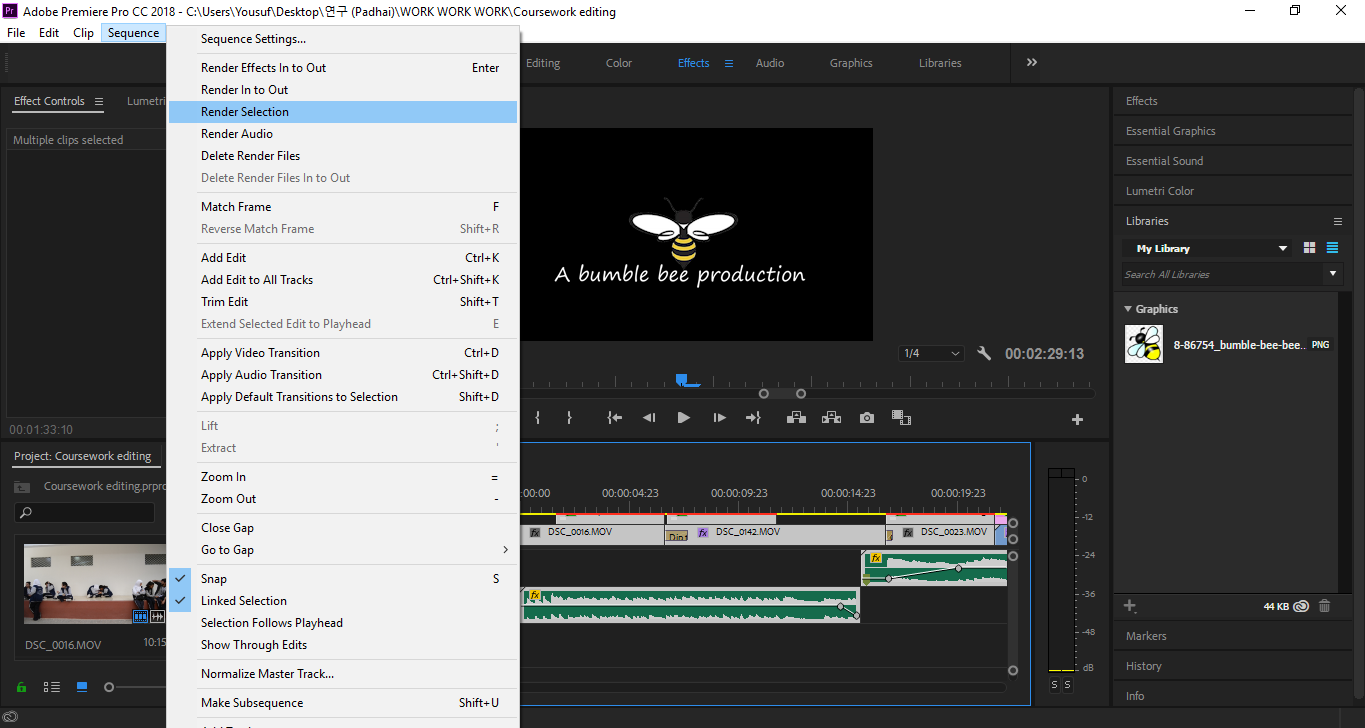Click Creative Cloud icon in status bar
Viewport: 1365px width, 728px height.
(x=9, y=717)
